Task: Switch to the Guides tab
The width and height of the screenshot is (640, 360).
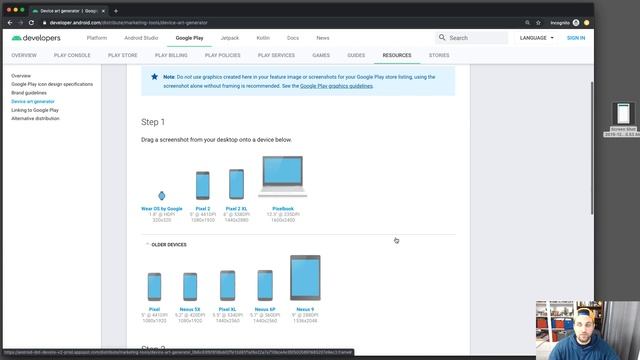Action: pos(356,55)
